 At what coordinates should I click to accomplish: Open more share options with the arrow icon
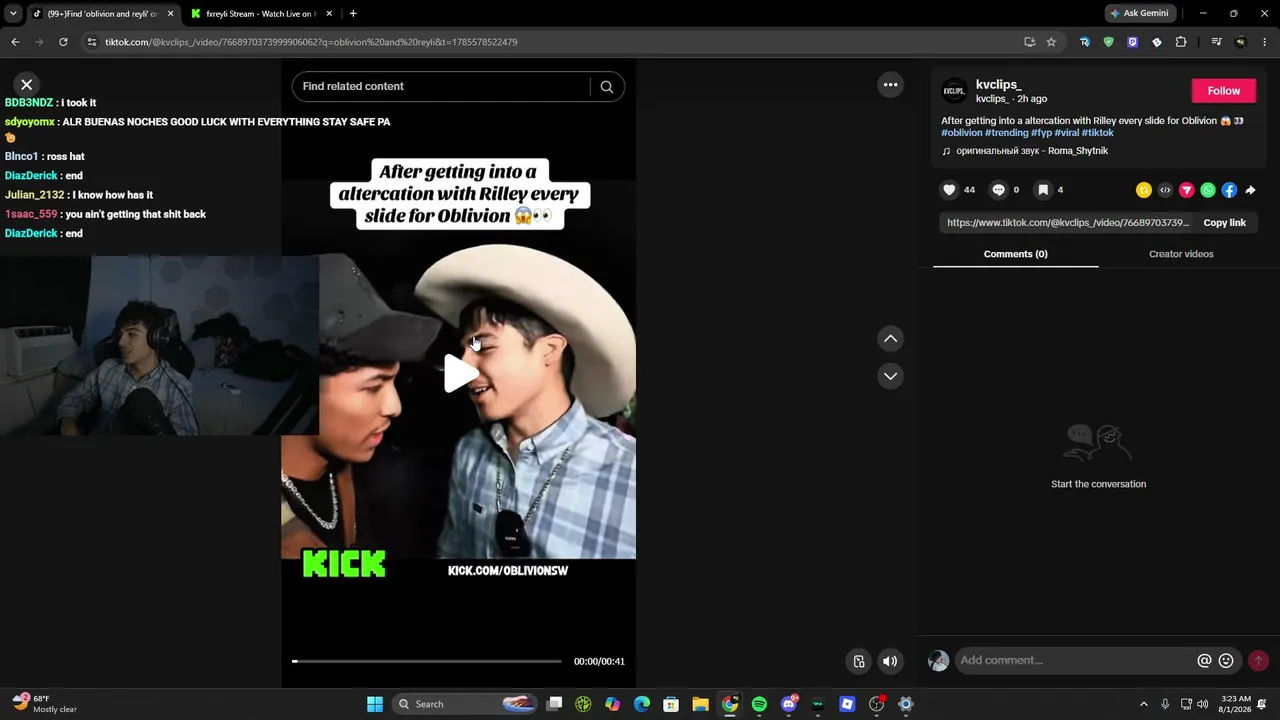[x=1250, y=190]
